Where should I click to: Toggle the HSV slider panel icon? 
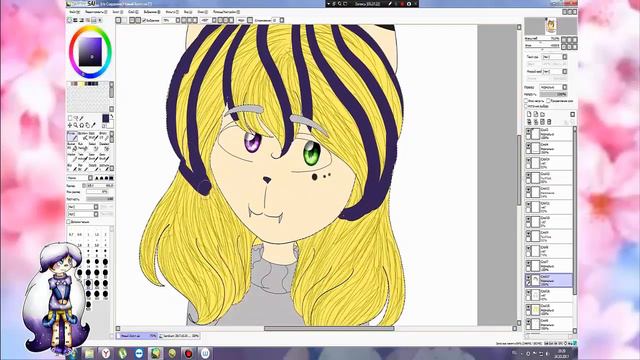click(x=81, y=20)
